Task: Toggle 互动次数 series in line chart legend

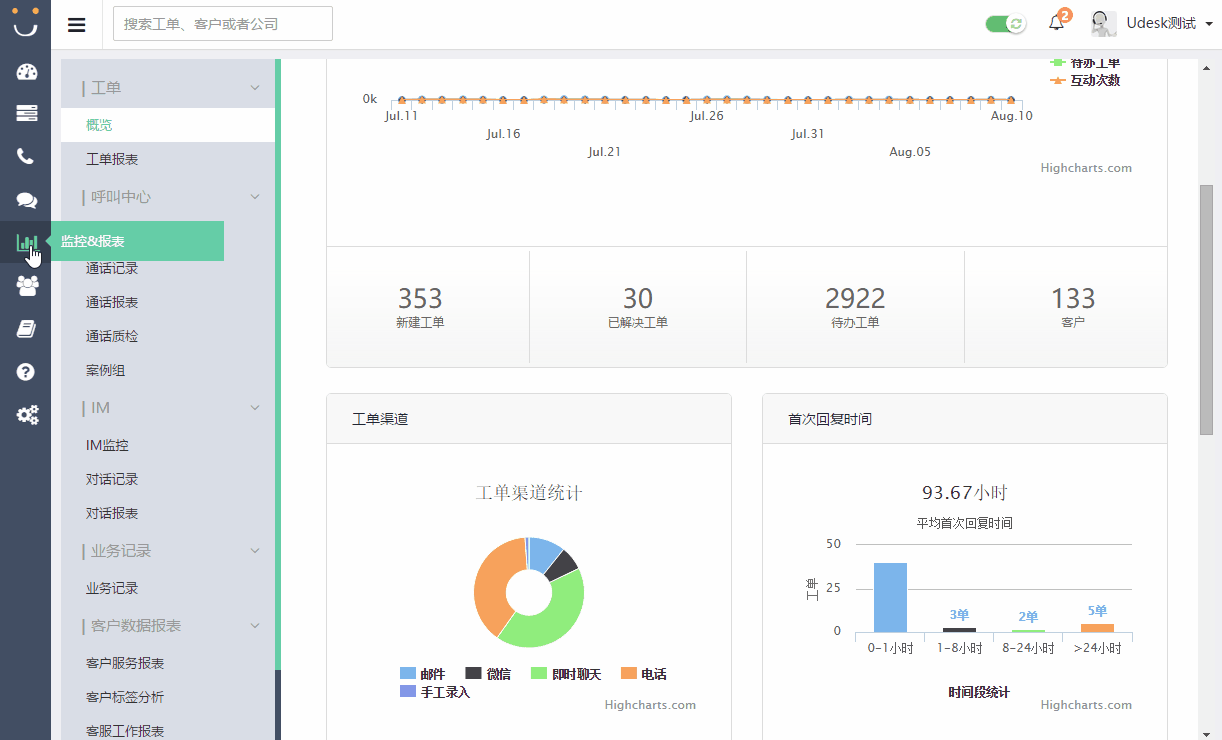Action: [x=1085, y=80]
